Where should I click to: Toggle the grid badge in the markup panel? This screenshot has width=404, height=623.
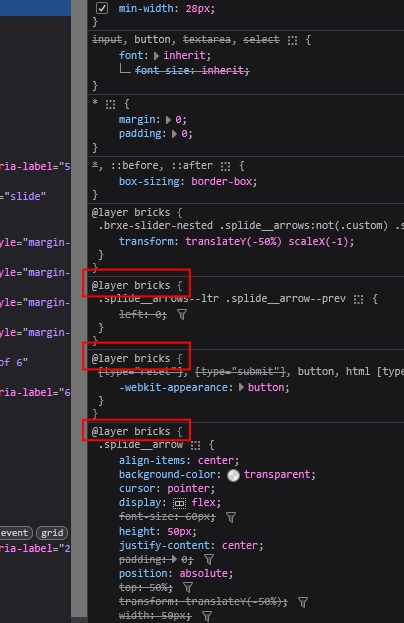[x=52, y=533]
